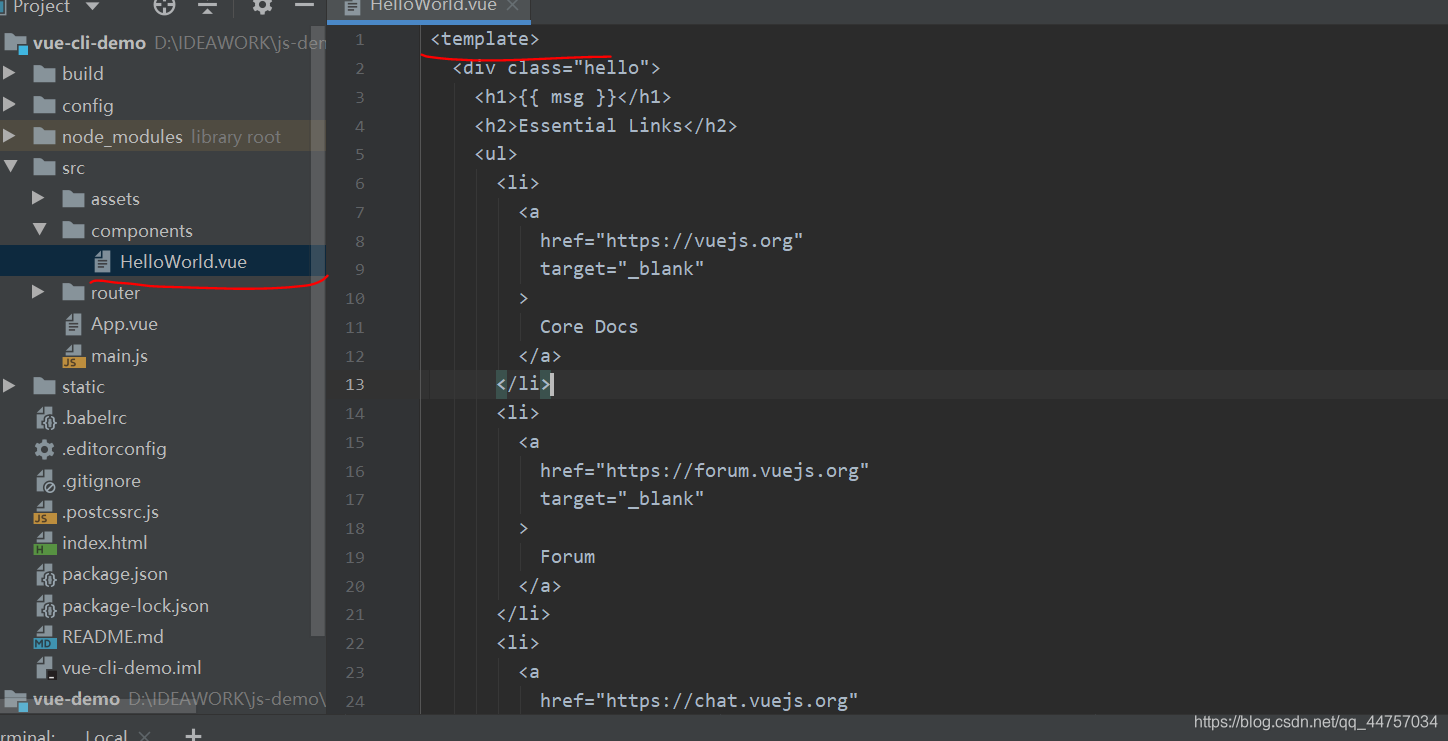1448x741 pixels.
Task: Select package-lock.json in the project tree
Action: point(135,606)
